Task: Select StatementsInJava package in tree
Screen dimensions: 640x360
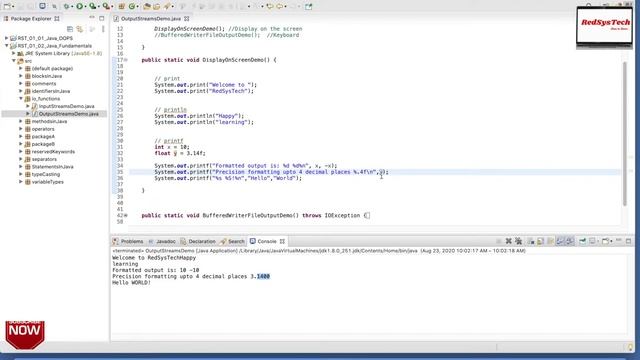Action: click(x=52, y=167)
